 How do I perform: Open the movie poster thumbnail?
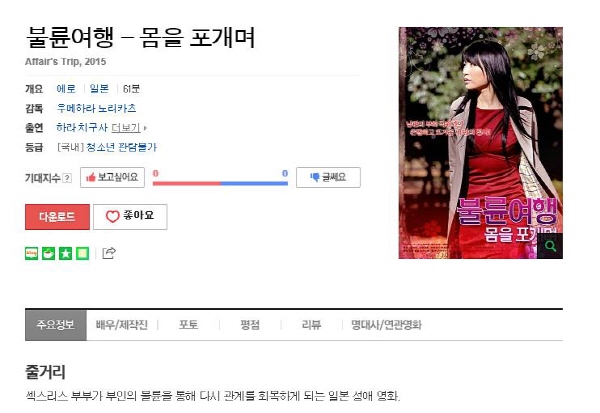tap(481, 143)
